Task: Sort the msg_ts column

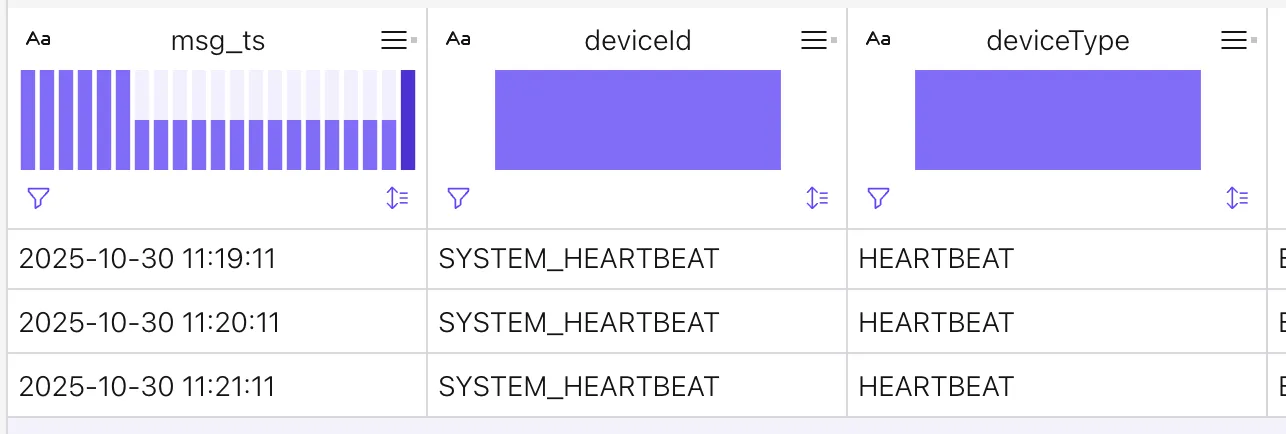Action: click(x=397, y=198)
